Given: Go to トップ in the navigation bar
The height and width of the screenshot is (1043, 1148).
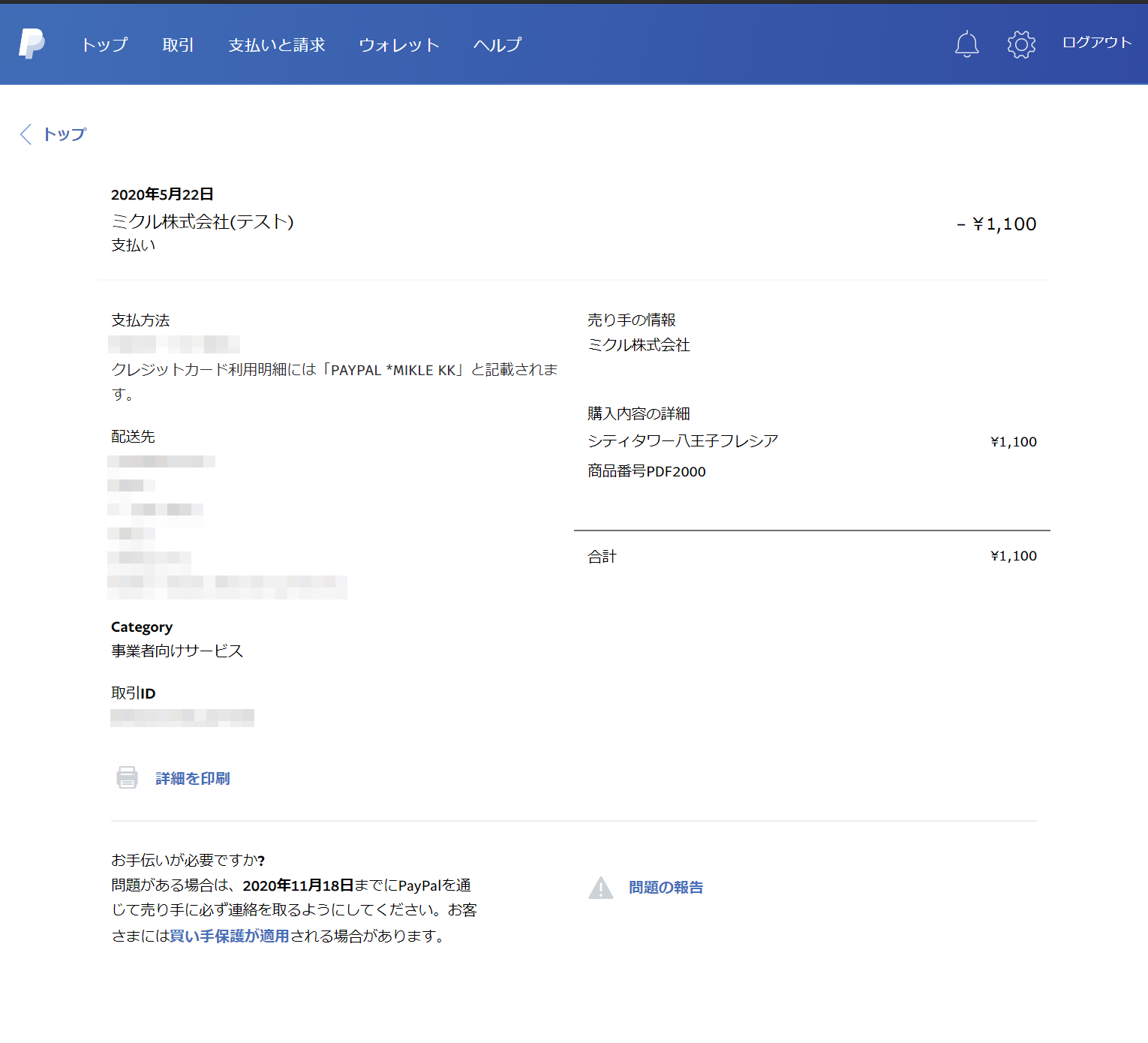Looking at the screenshot, I should (x=104, y=45).
